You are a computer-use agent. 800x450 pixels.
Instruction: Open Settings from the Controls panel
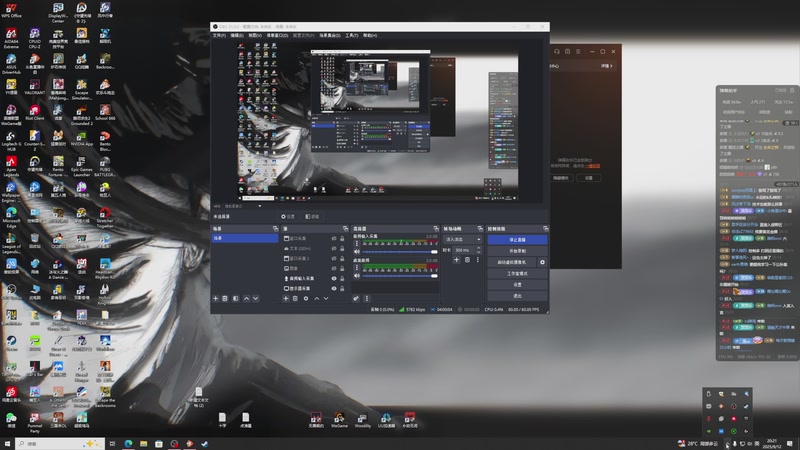pyautogui.click(x=517, y=285)
